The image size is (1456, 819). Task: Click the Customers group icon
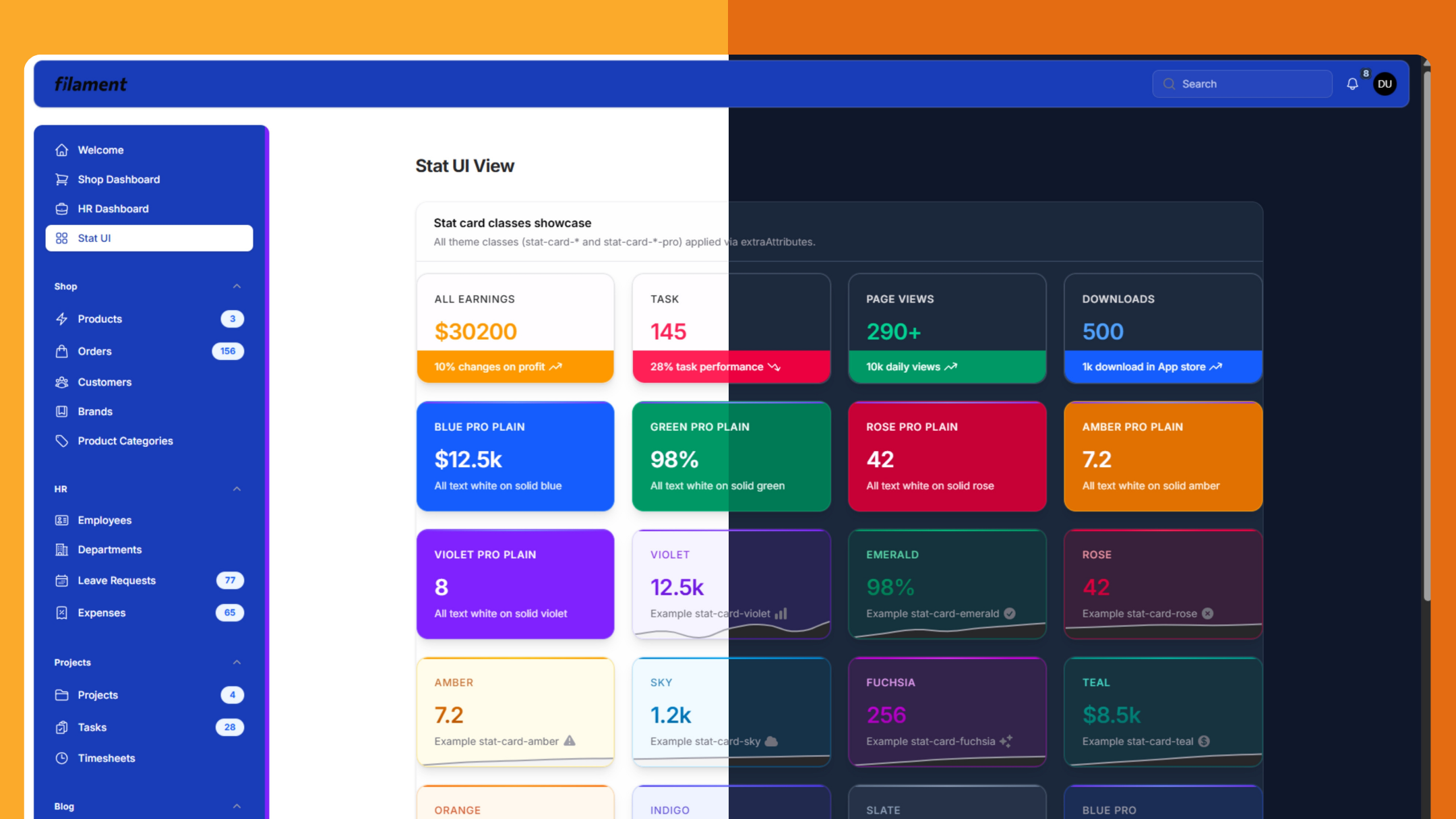61,382
